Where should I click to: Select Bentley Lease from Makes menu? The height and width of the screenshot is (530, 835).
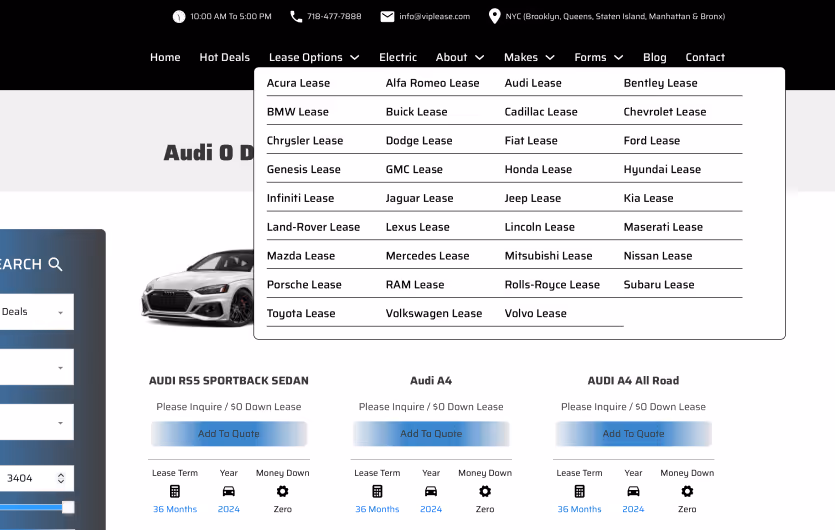tap(660, 83)
